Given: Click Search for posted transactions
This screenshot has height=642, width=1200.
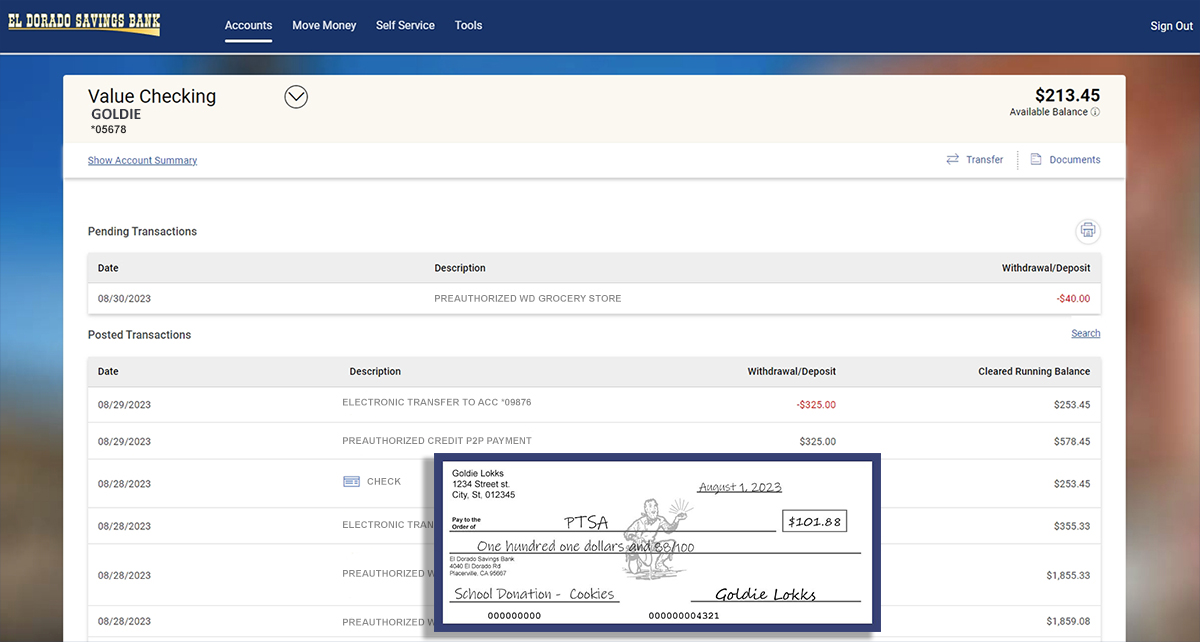Looking at the screenshot, I should pyautogui.click(x=1085, y=334).
